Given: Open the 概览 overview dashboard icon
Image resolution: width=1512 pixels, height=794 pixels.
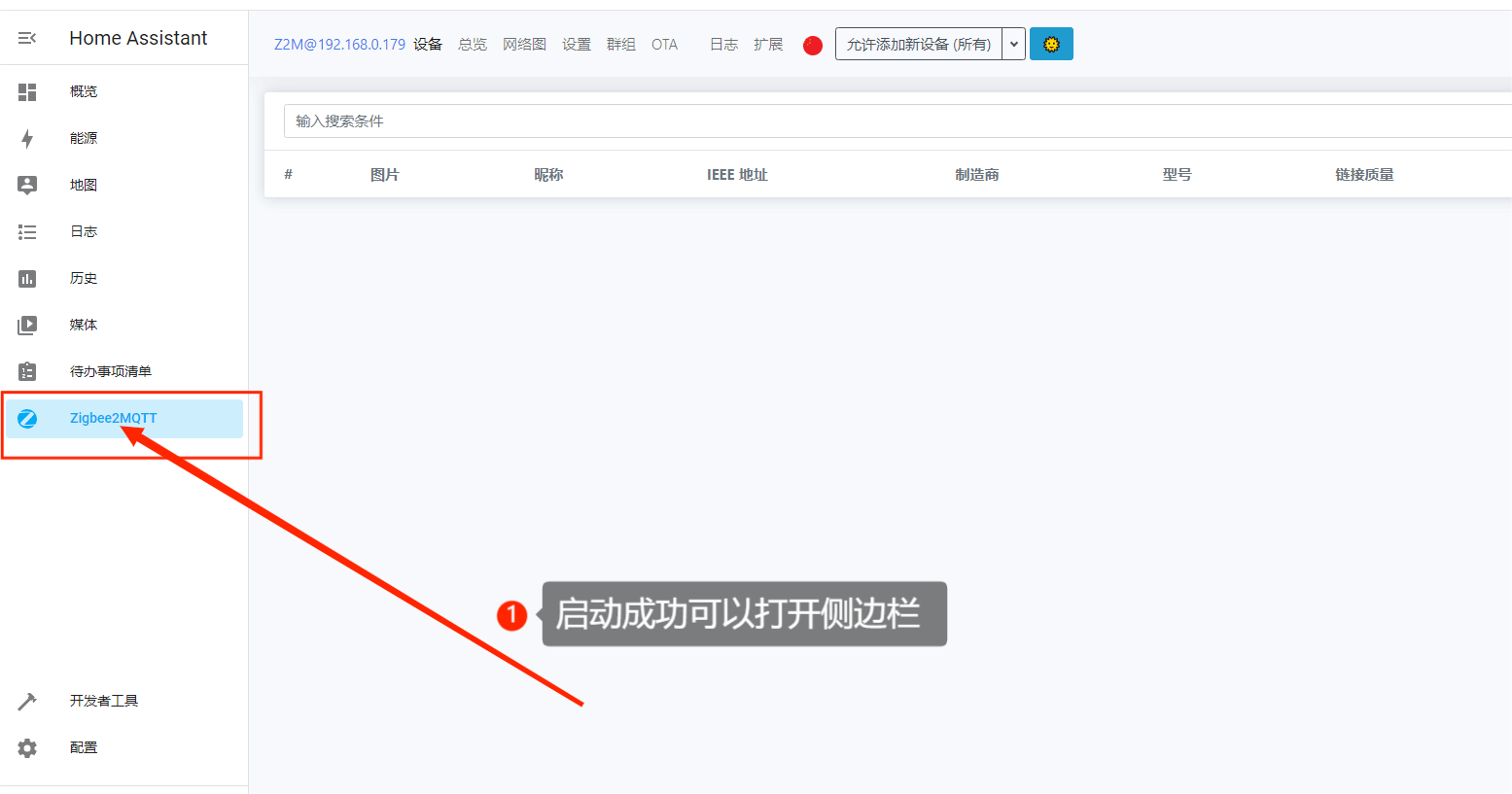Looking at the screenshot, I should coord(27,91).
